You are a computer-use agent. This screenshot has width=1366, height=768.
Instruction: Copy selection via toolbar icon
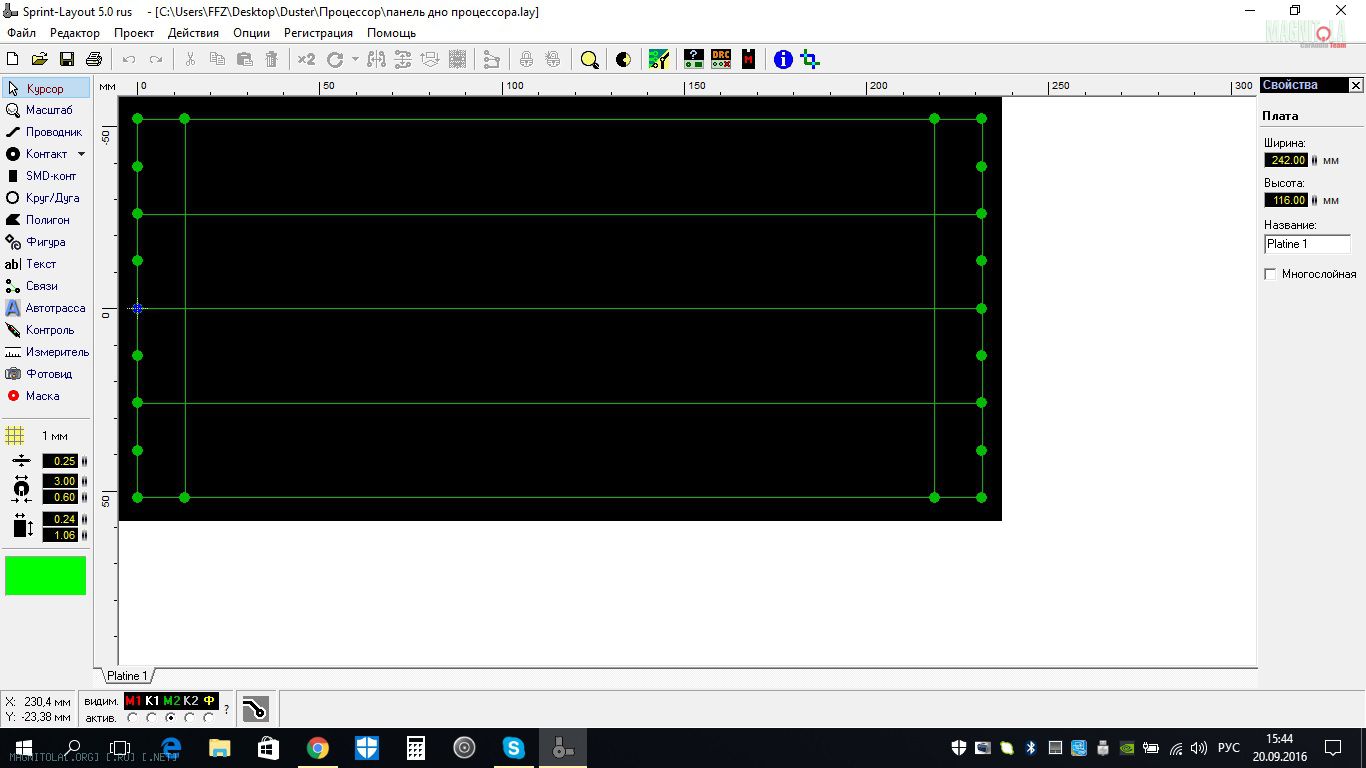(217, 60)
